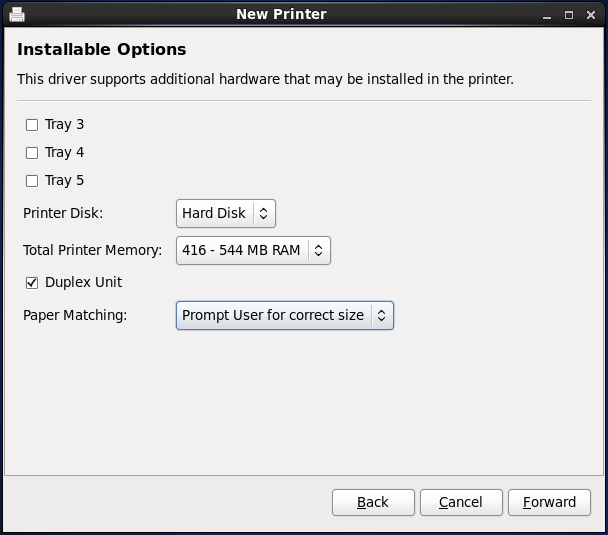Check the Tray 4 option
Viewport: 608px width, 535px height.
(32, 153)
